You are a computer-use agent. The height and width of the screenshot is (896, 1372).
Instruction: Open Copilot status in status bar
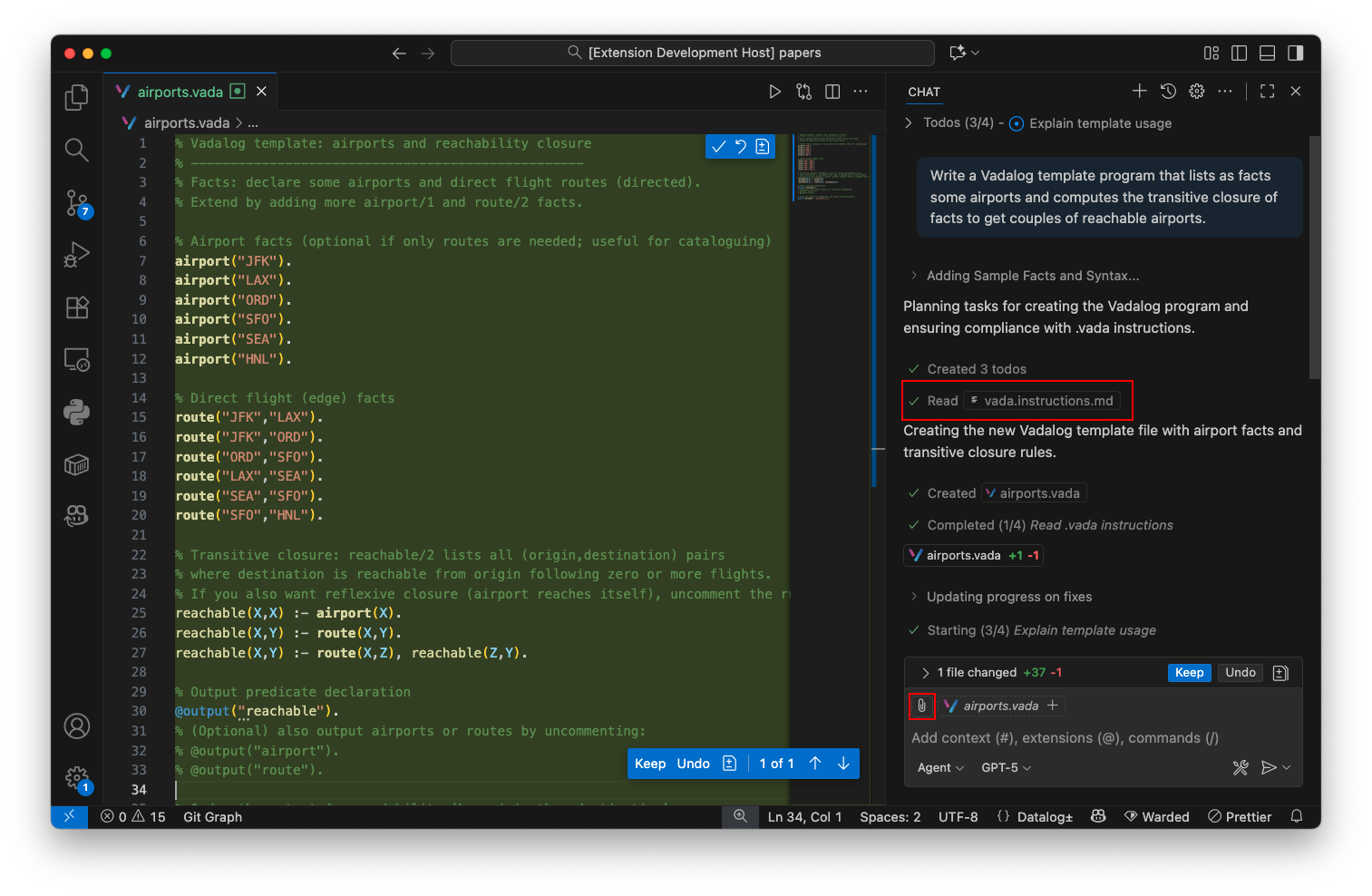pyautogui.click(x=1098, y=817)
